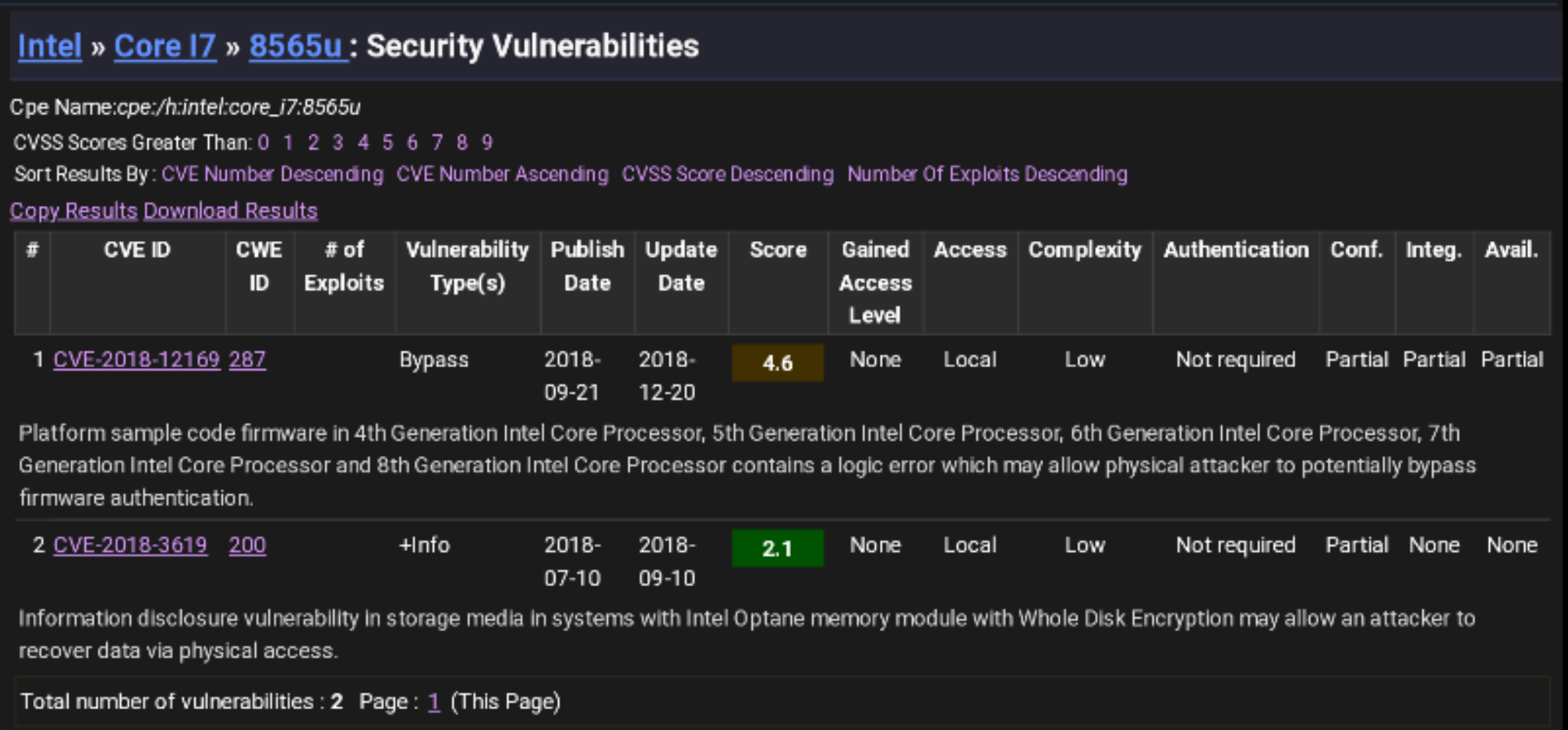Open the 8565u breadcrumb link
1568x730 pixels.
tap(299, 46)
